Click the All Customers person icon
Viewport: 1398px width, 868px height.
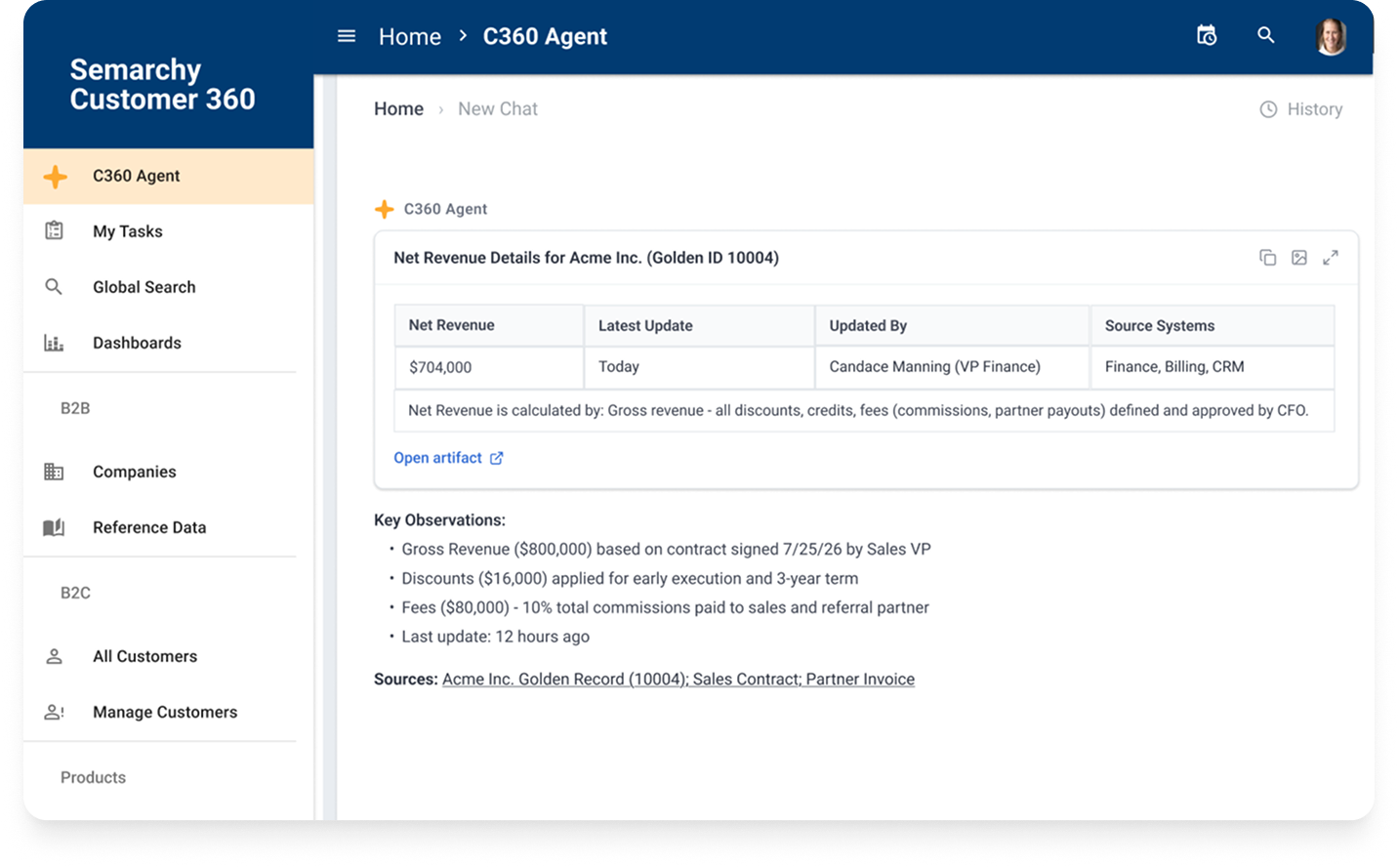[55, 656]
